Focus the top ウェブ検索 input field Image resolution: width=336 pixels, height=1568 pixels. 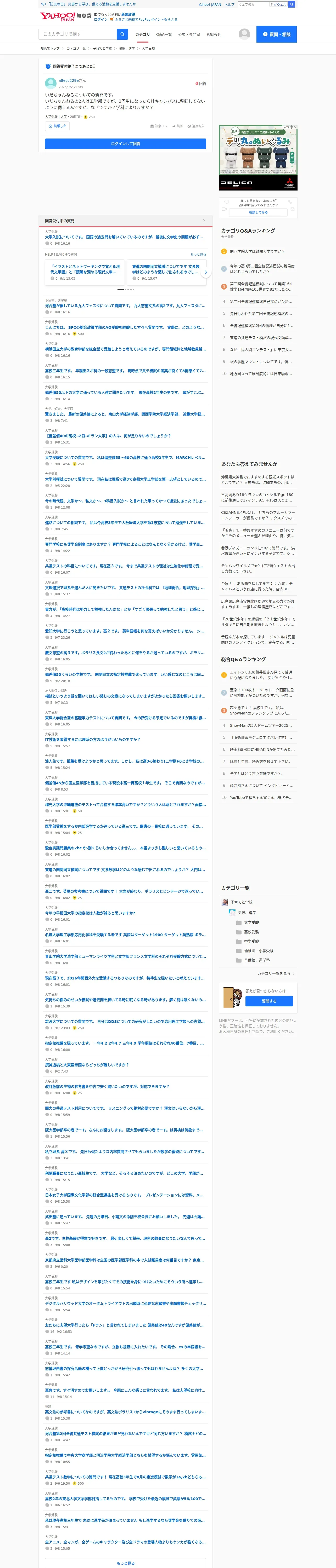point(253,4)
